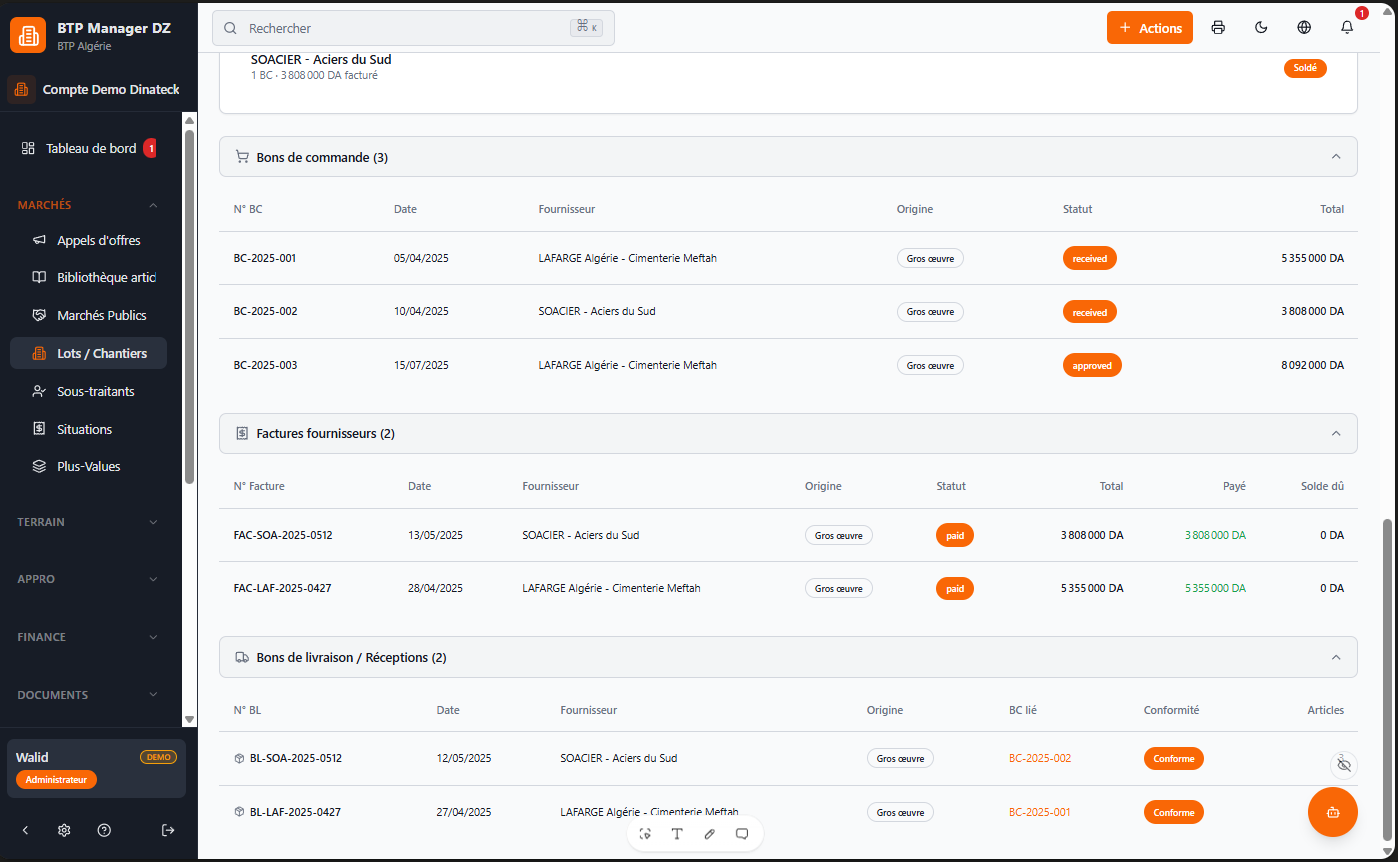This screenshot has height=862, width=1398.
Task: Expand the TERRAIN sidebar group
Action: tap(88, 522)
